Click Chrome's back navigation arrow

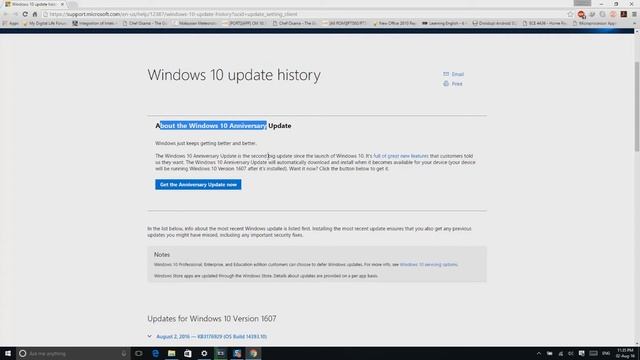click(5, 14)
